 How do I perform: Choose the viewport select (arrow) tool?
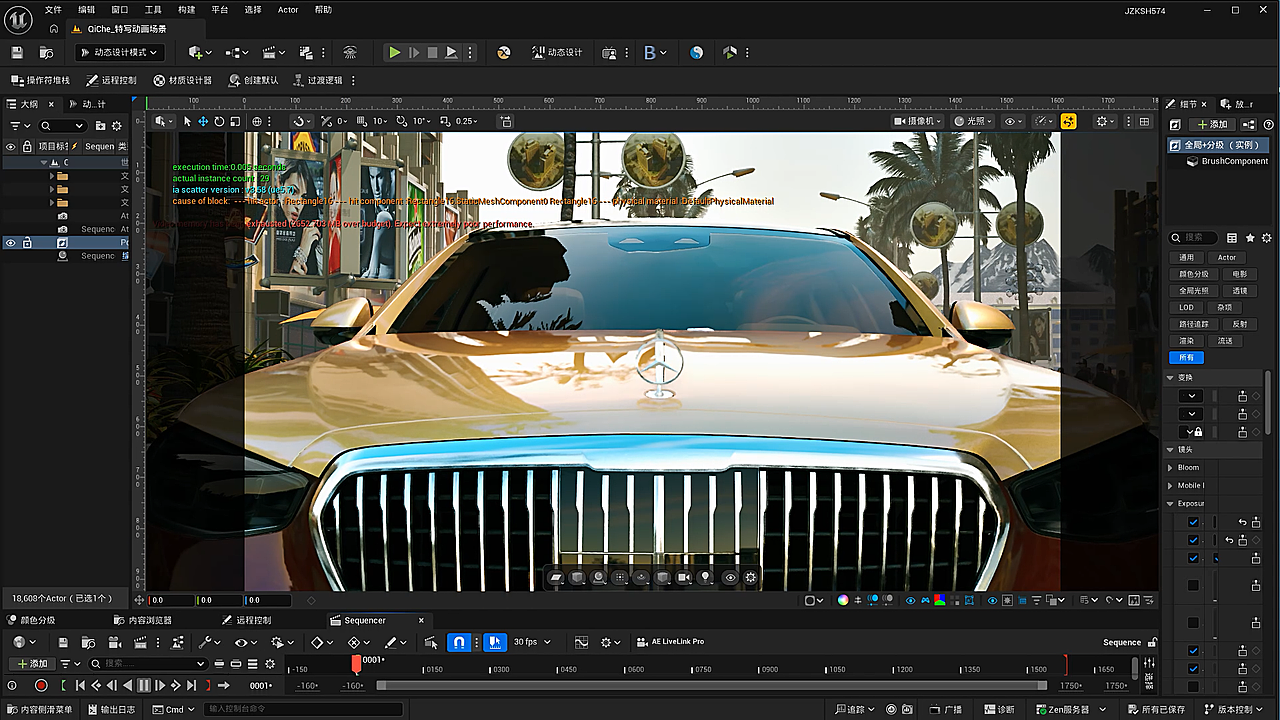(186, 121)
